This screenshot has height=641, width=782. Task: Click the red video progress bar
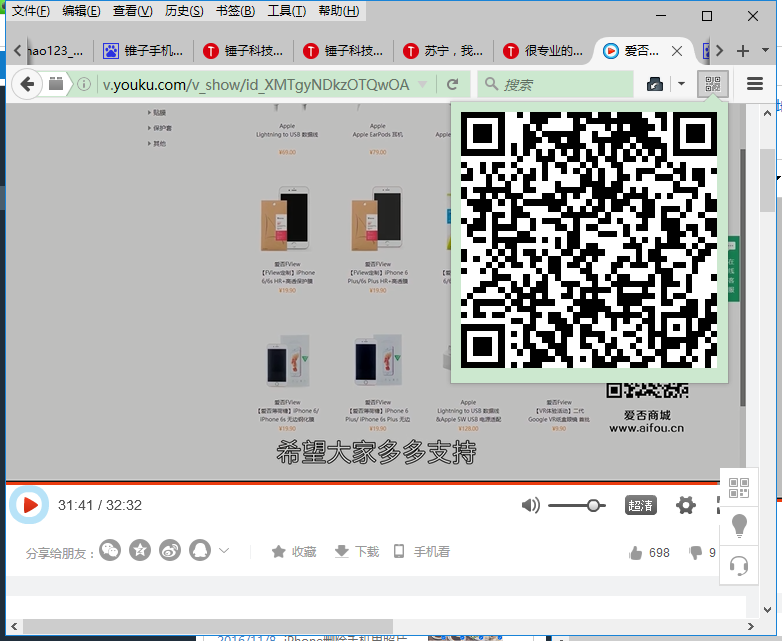click(363, 483)
